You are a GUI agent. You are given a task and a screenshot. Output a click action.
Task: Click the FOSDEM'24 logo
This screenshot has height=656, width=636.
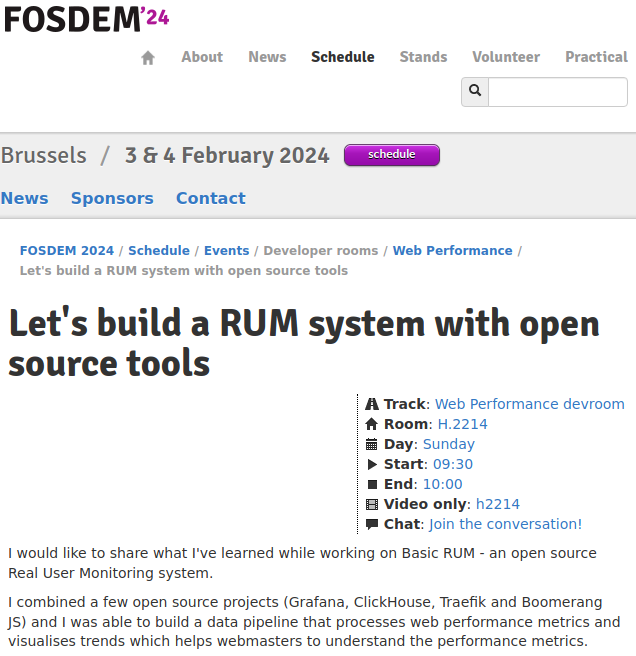pyautogui.click(x=86, y=19)
